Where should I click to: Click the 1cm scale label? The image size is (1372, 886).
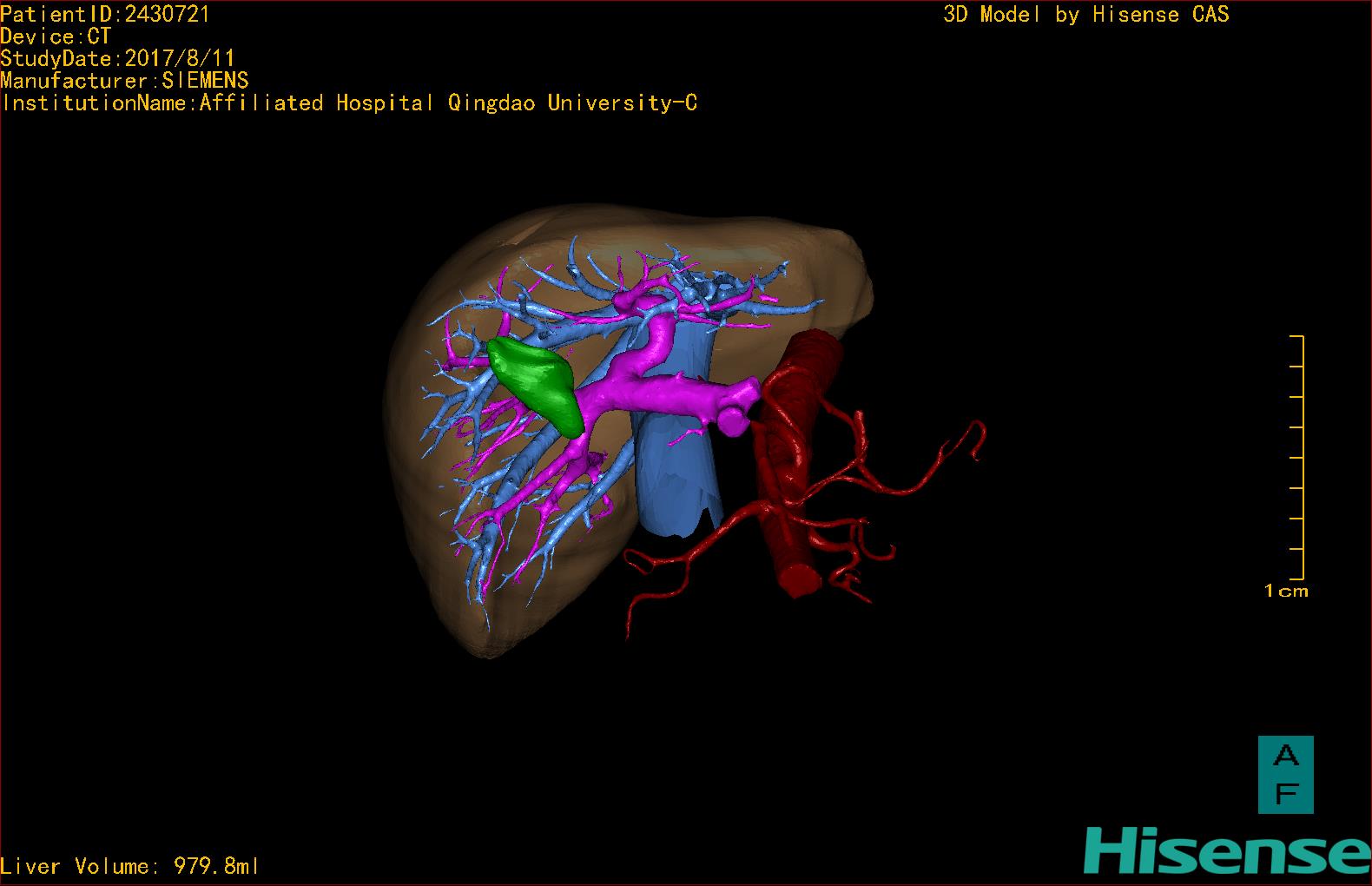point(1286,591)
